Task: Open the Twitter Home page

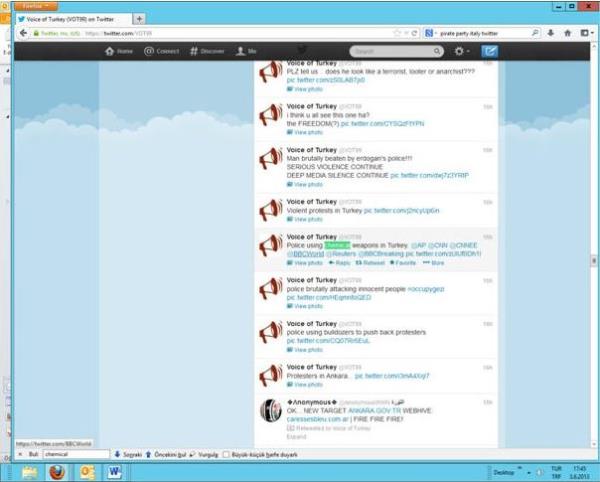Action: [x=120, y=50]
